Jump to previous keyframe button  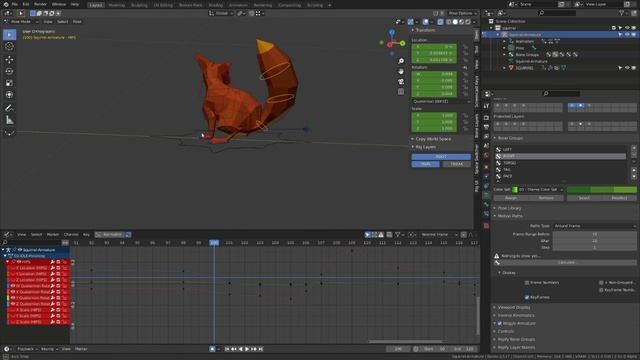(233, 349)
